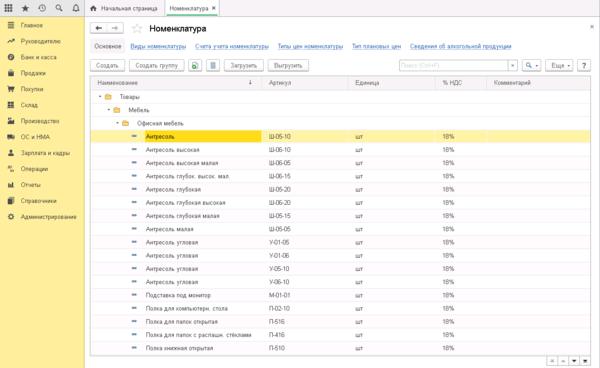The width and height of the screenshot is (600, 368).
Task: Open the notifications bell icon
Action: coord(76,8)
